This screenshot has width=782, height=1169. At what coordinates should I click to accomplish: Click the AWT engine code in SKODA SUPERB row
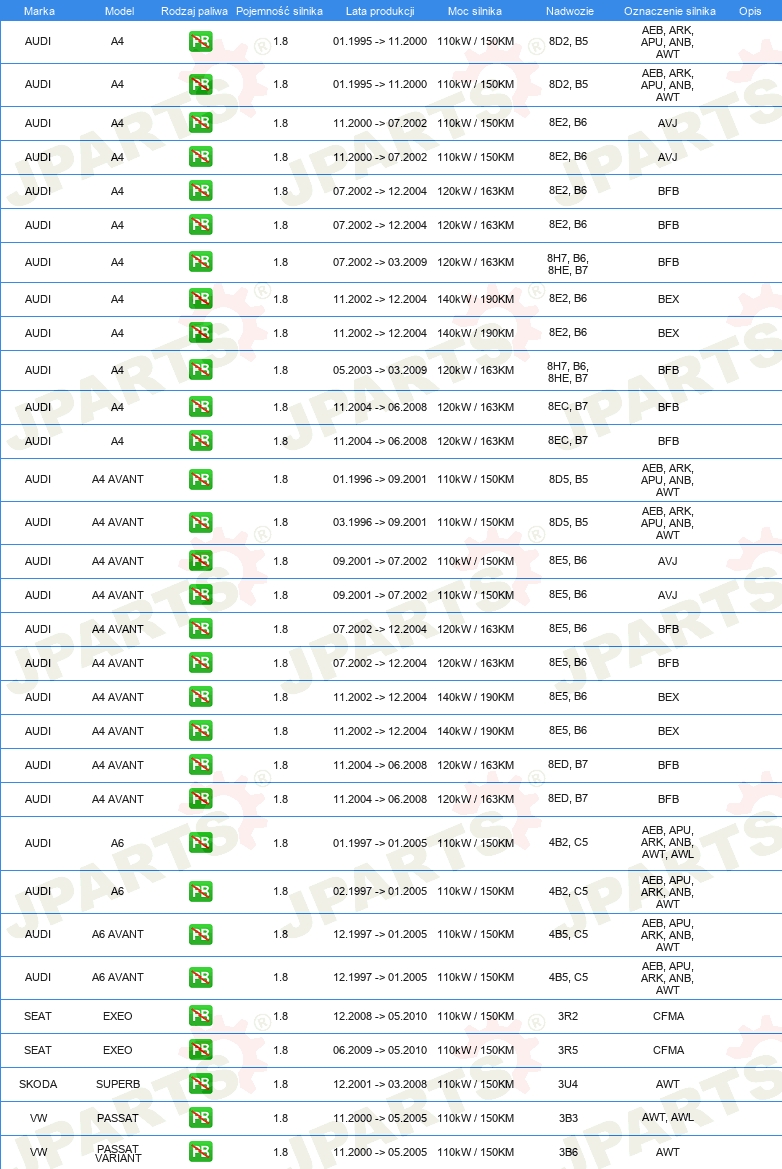668,1084
